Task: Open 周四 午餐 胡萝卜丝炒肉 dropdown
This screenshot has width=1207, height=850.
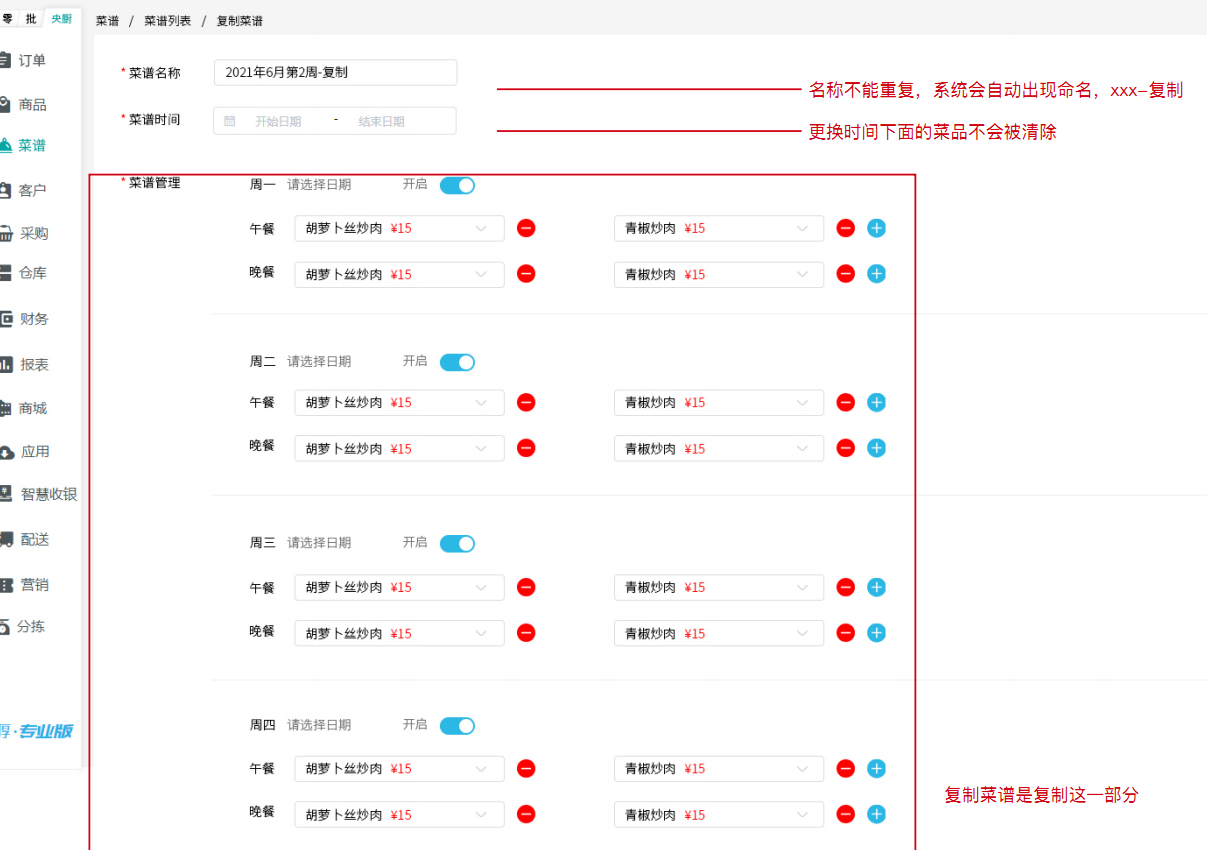Action: (x=399, y=769)
